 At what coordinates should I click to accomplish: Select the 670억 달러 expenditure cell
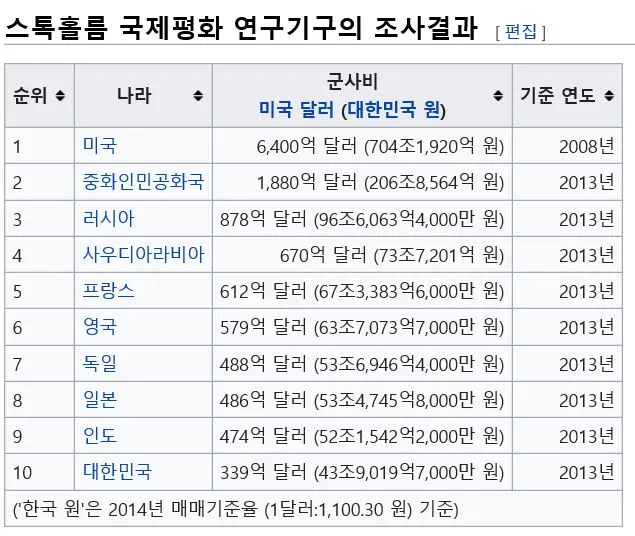point(362,255)
